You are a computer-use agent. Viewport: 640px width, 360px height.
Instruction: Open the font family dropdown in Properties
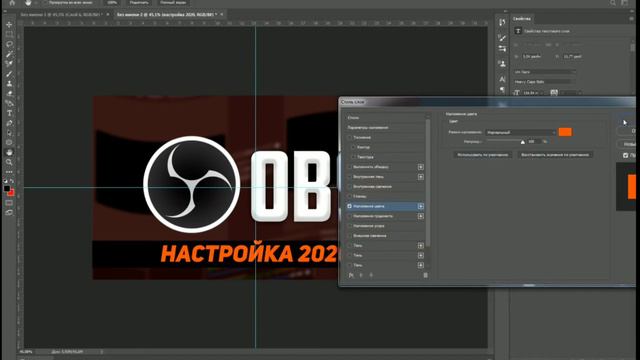[545, 72]
